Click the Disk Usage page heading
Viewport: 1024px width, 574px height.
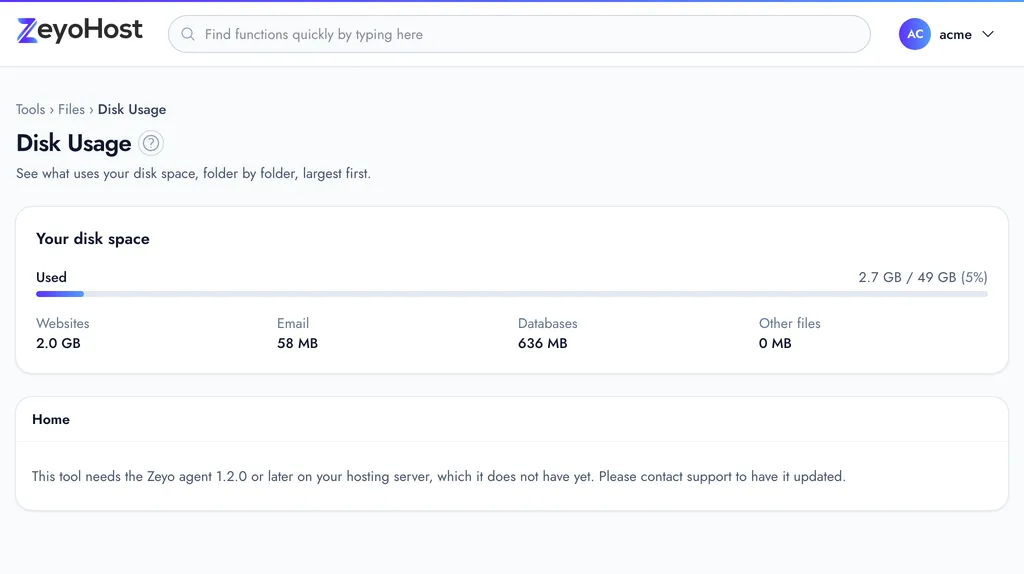click(74, 143)
